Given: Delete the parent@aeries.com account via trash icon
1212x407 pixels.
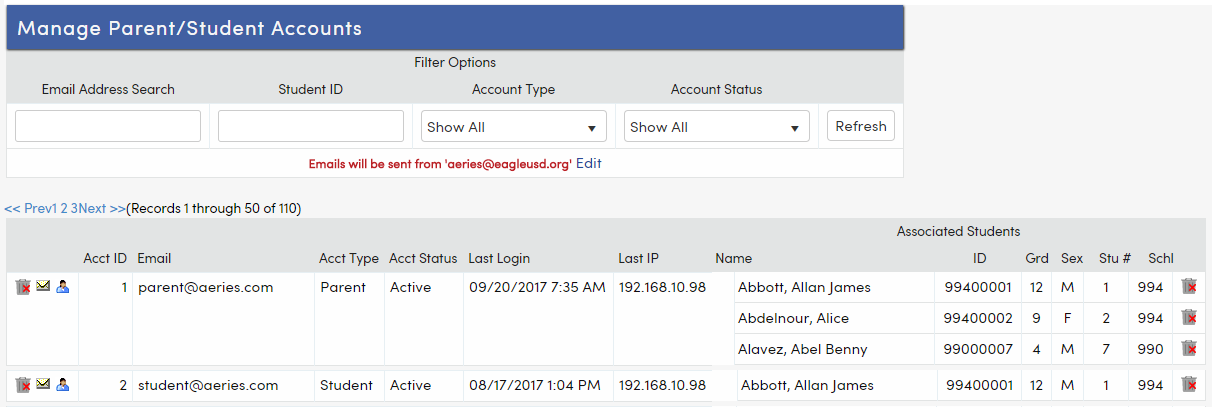Looking at the screenshot, I should click(23, 287).
